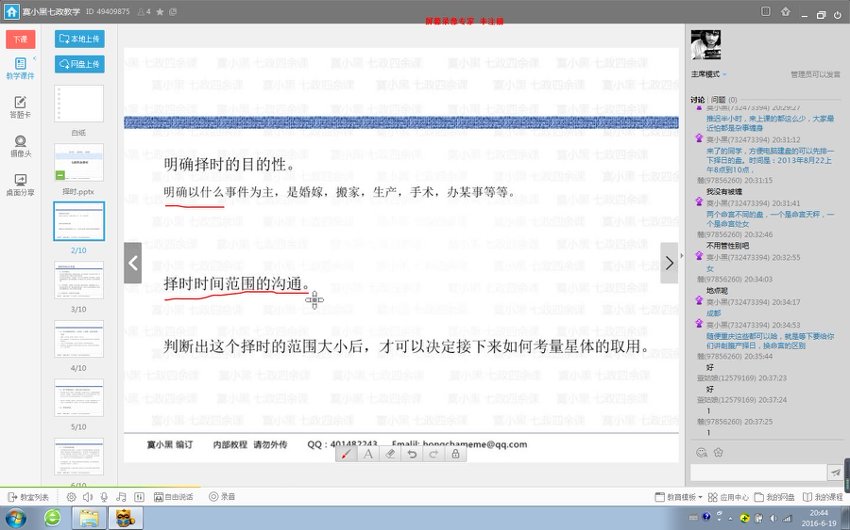The width and height of the screenshot is (850, 530).
Task: Select slide thumbnail 3/10
Action: point(79,280)
